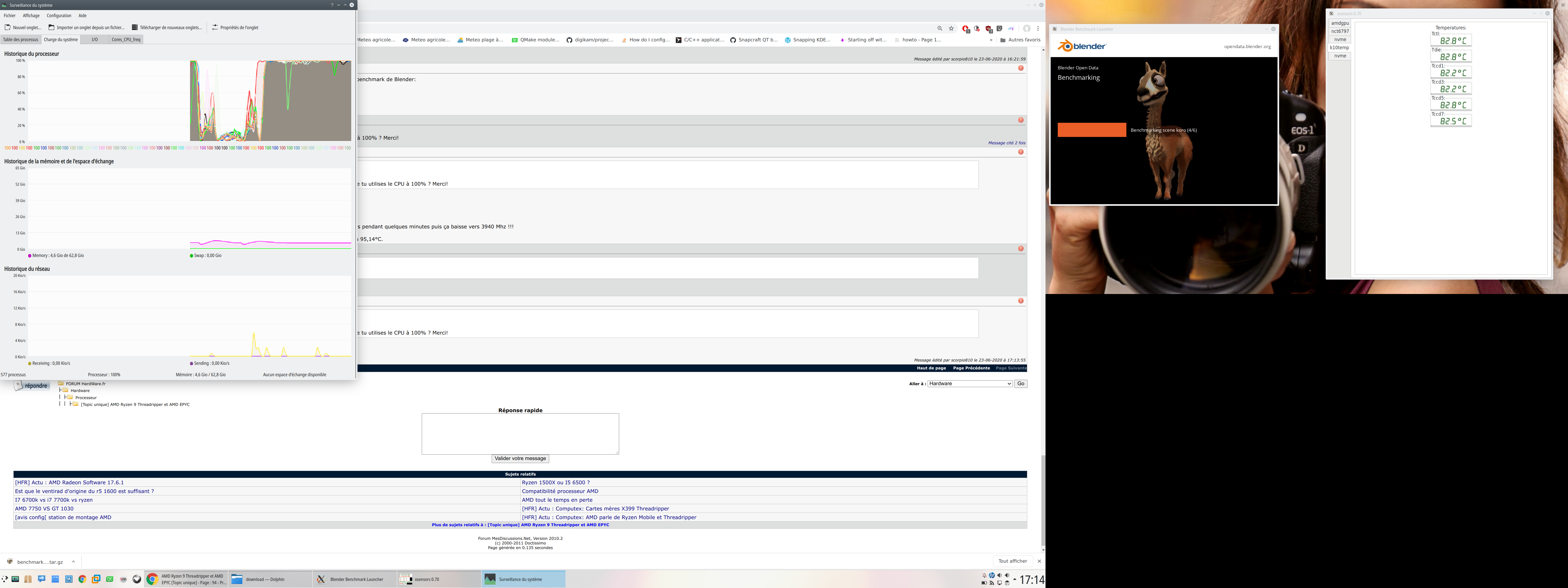Image resolution: width=1568 pixels, height=588 pixels.
Task: Click the alert icon beside the 16:21:59 edit note
Action: (x=1021, y=68)
